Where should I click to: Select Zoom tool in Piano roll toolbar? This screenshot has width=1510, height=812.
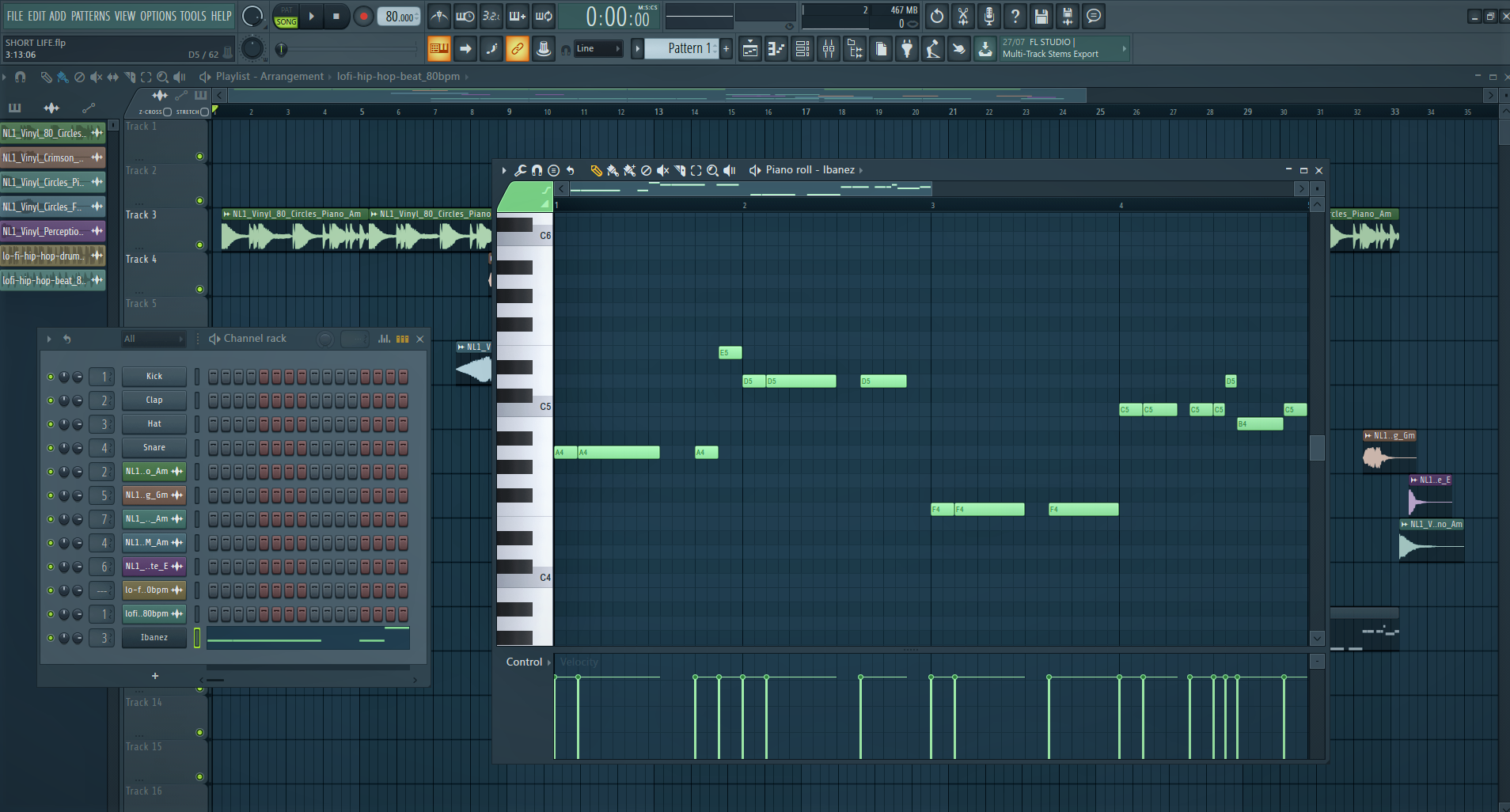pyautogui.click(x=712, y=170)
